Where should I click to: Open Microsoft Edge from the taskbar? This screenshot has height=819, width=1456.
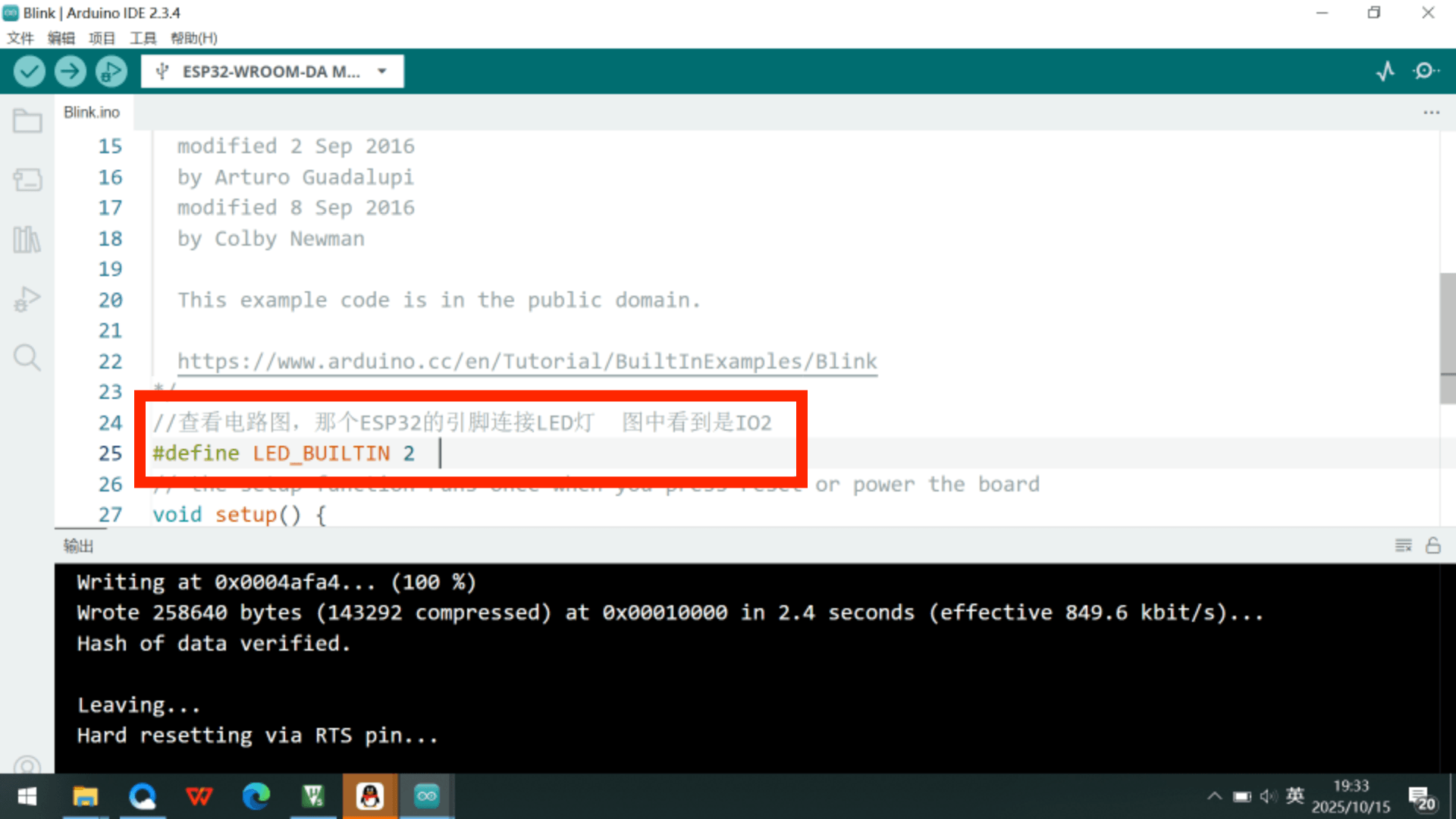(256, 796)
